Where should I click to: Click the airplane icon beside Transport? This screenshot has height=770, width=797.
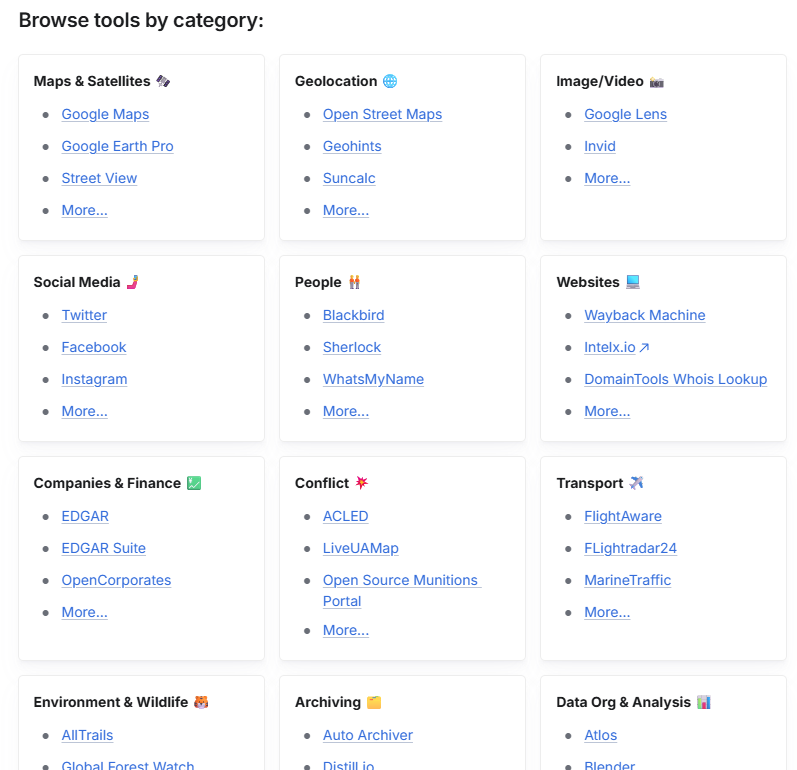coord(637,483)
